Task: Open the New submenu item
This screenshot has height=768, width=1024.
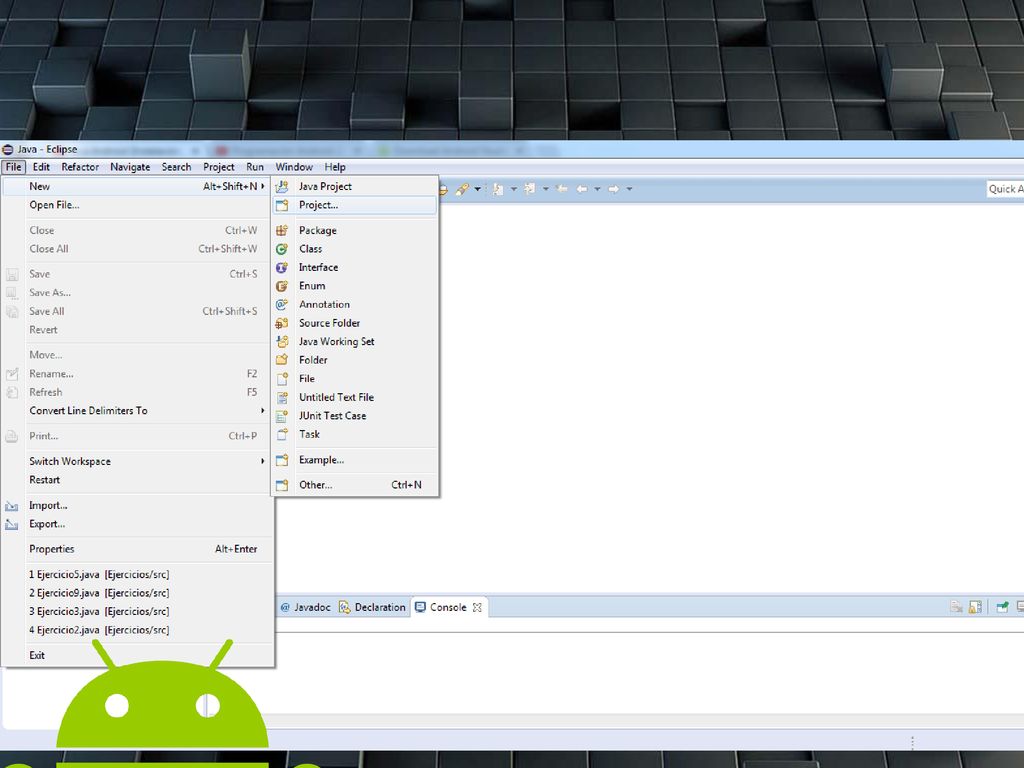Action: pos(136,187)
